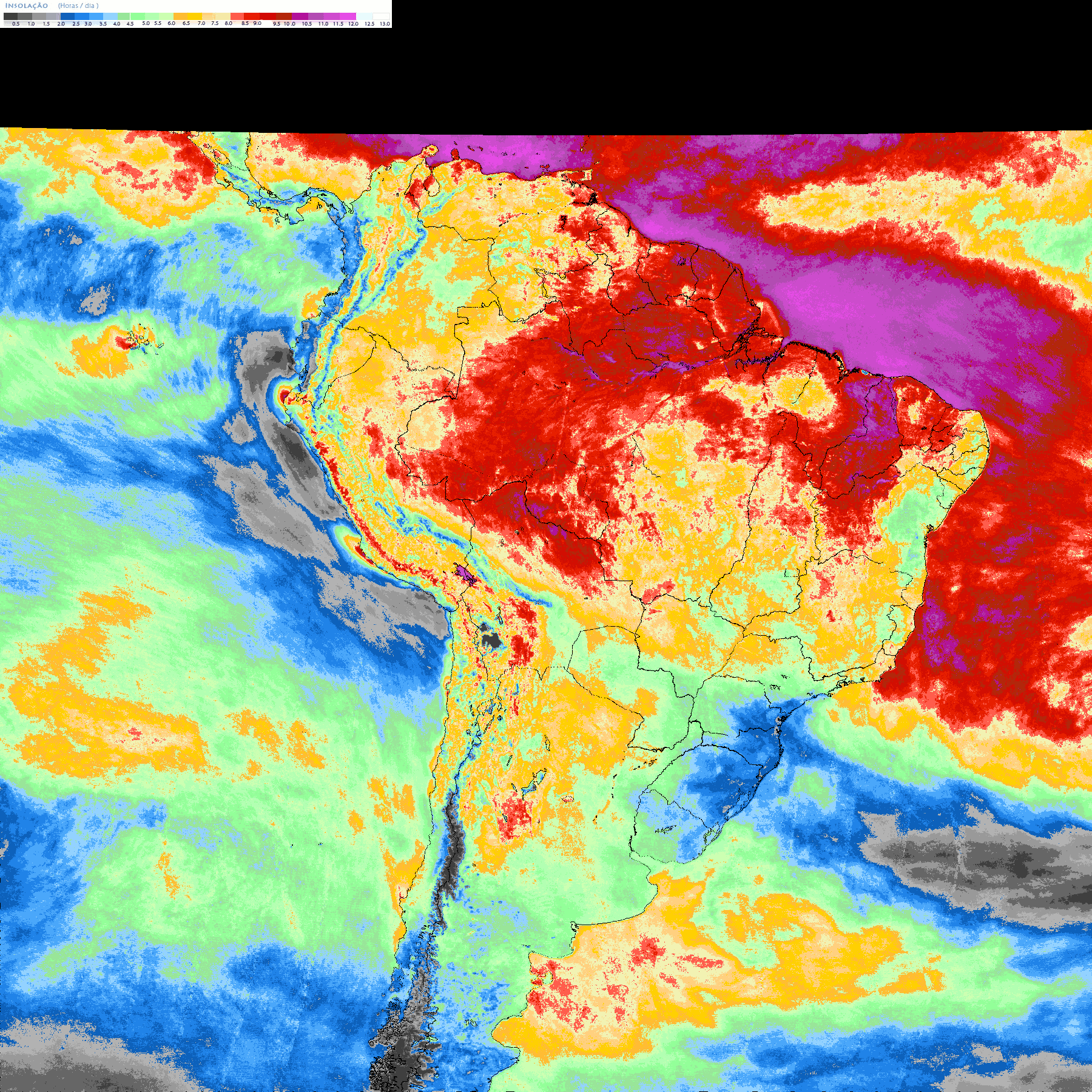Click the 11.5 legend value label
The width and height of the screenshot is (1092, 1092).
tap(338, 24)
